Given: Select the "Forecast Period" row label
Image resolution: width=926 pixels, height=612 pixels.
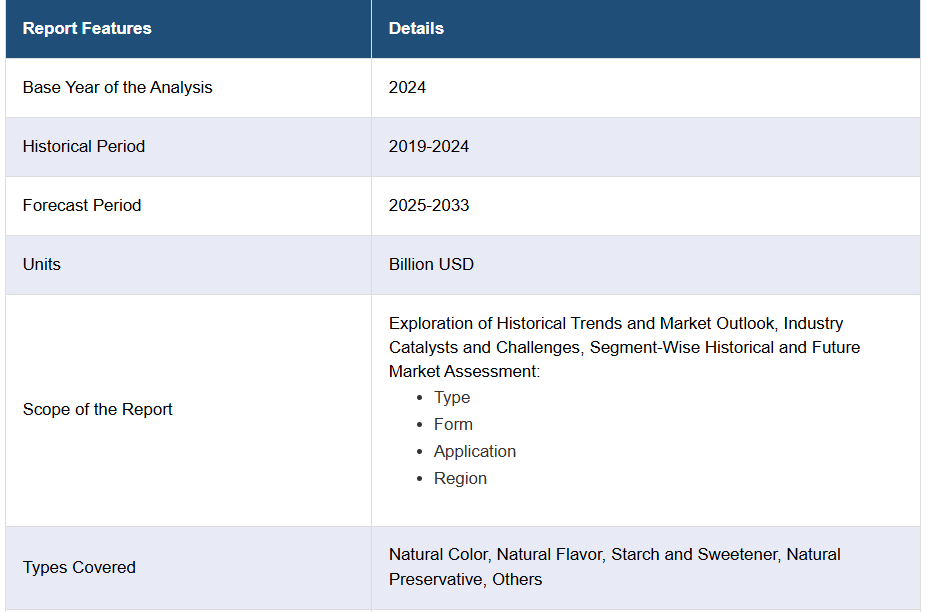Looking at the screenshot, I should [x=82, y=206].
